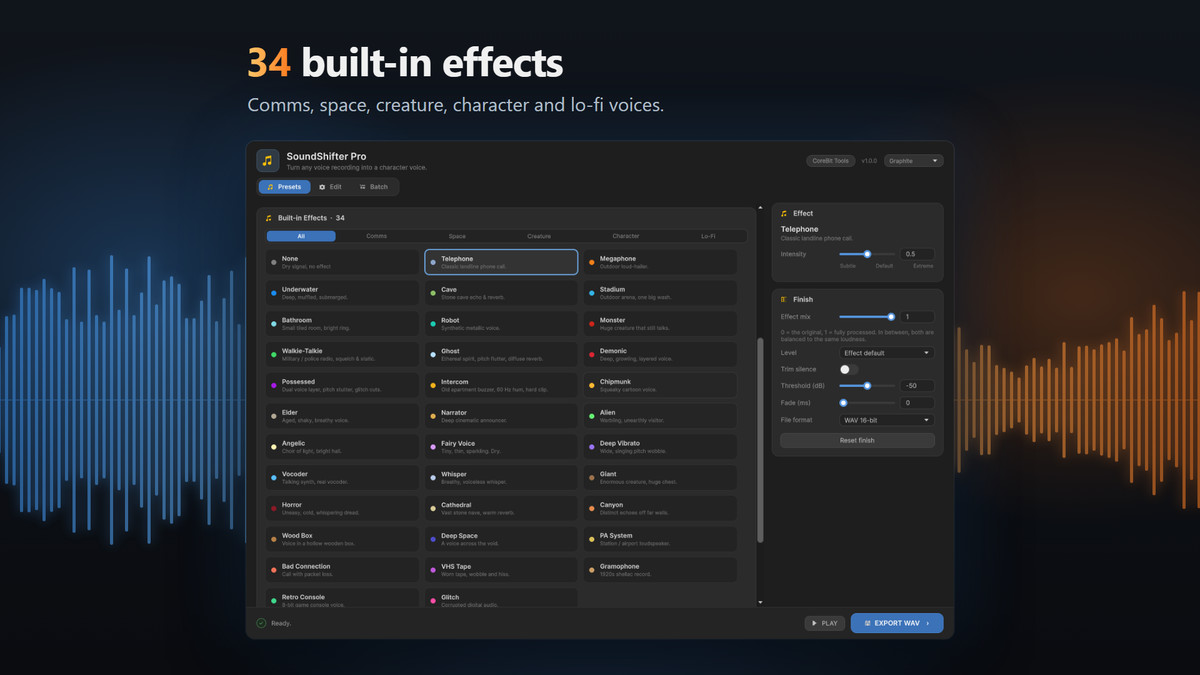Select the None dry signal effect
The image size is (1200, 675).
[x=343, y=262]
